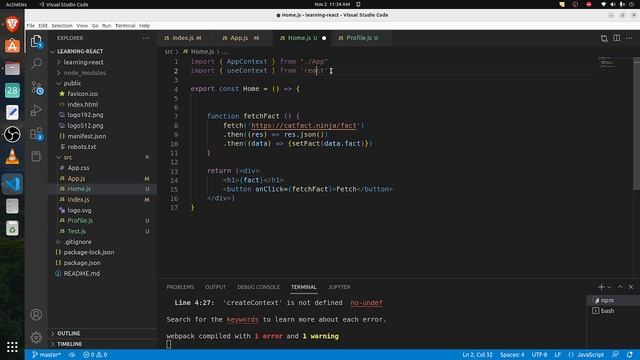Expand the node_modules folder

point(59,73)
